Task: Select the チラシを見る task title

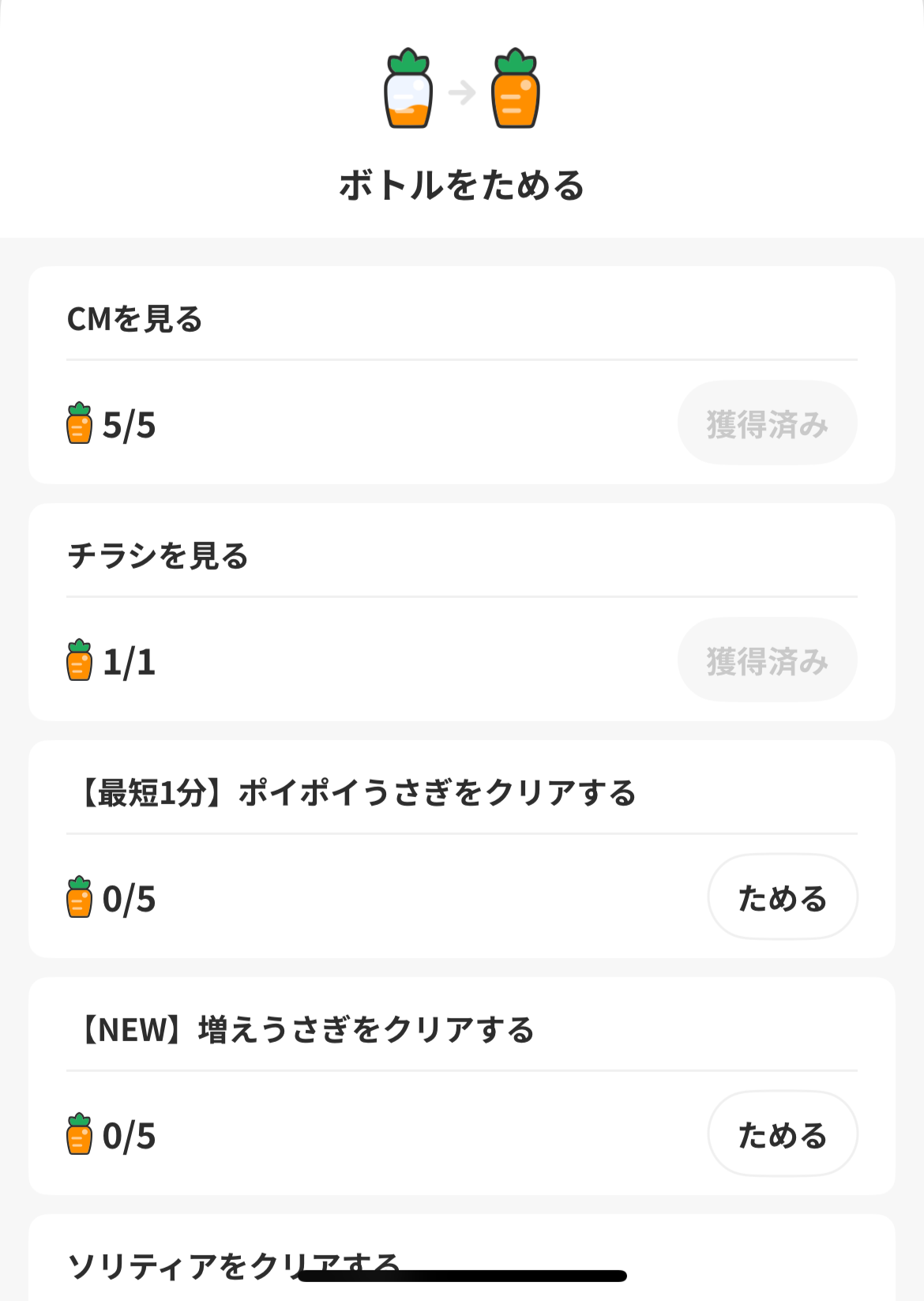Action: coord(158,556)
